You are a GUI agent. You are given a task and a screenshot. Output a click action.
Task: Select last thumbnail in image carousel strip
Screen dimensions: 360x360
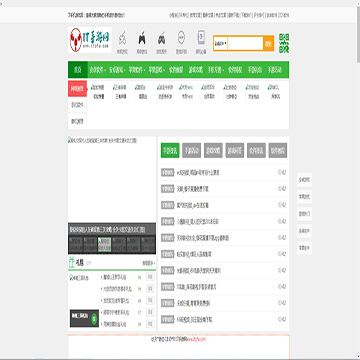point(148,245)
